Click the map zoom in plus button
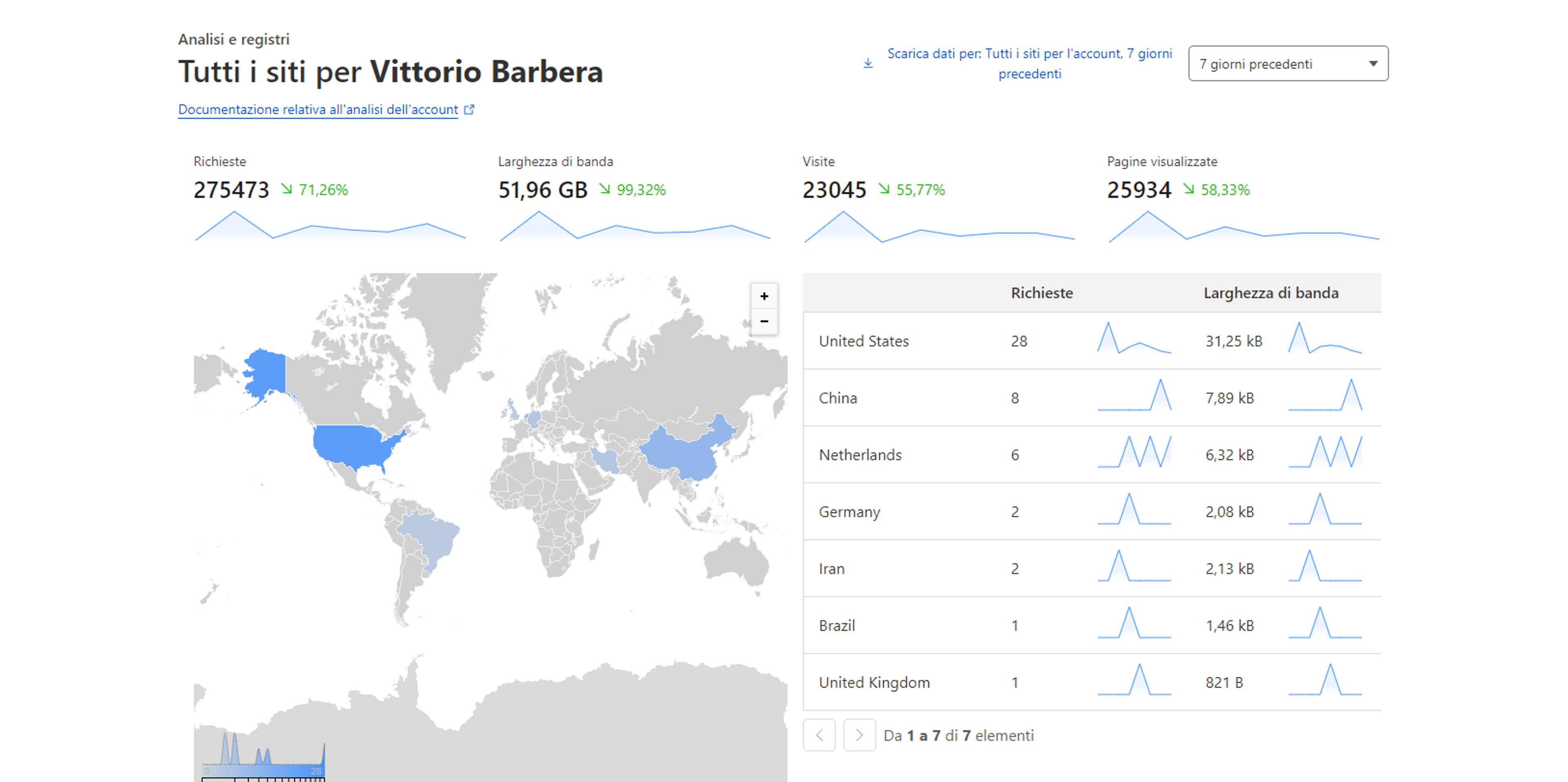The height and width of the screenshot is (782, 1568). coord(764,297)
